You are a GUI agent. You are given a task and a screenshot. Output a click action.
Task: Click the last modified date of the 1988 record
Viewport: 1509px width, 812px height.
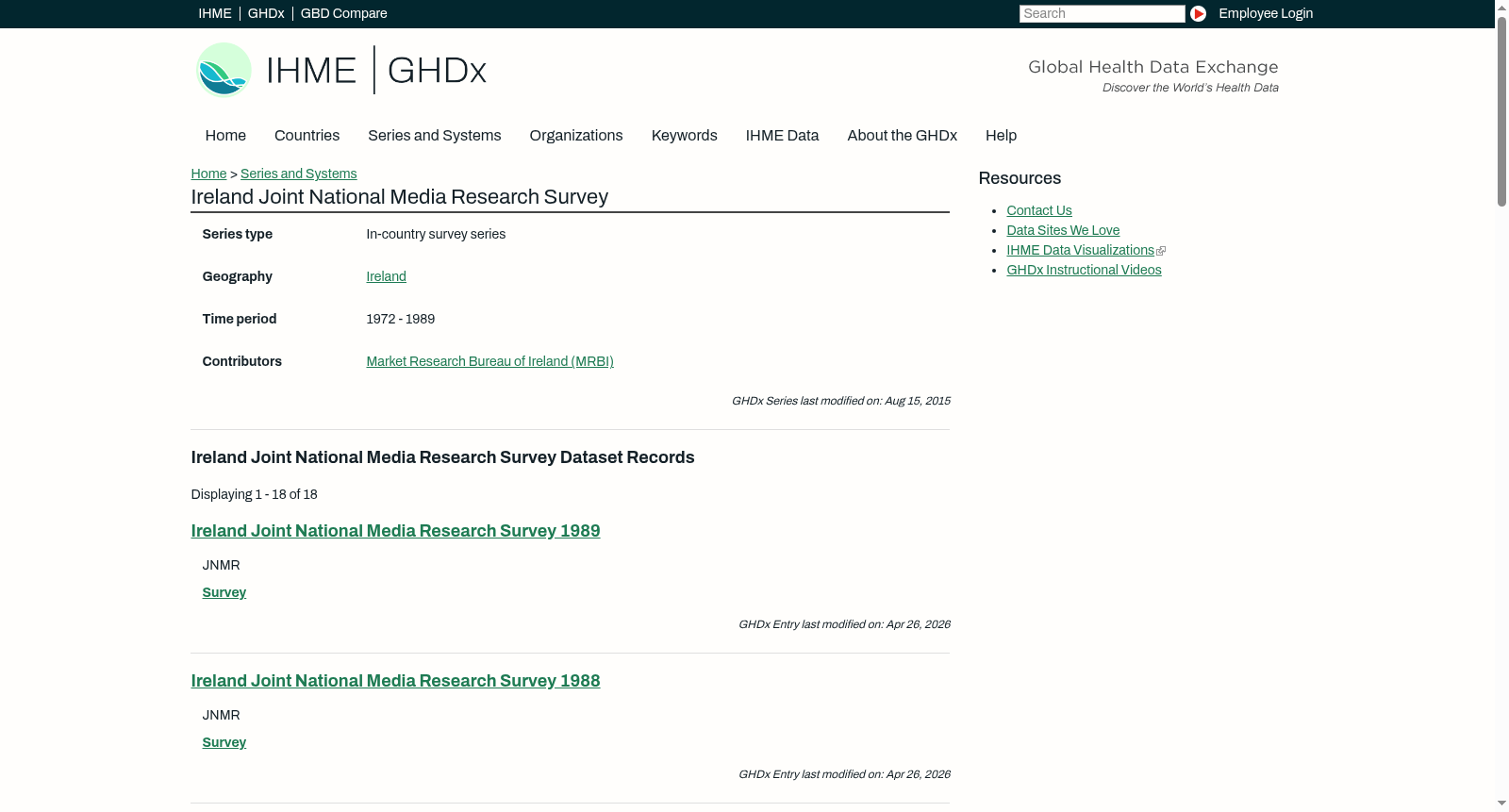coord(844,774)
